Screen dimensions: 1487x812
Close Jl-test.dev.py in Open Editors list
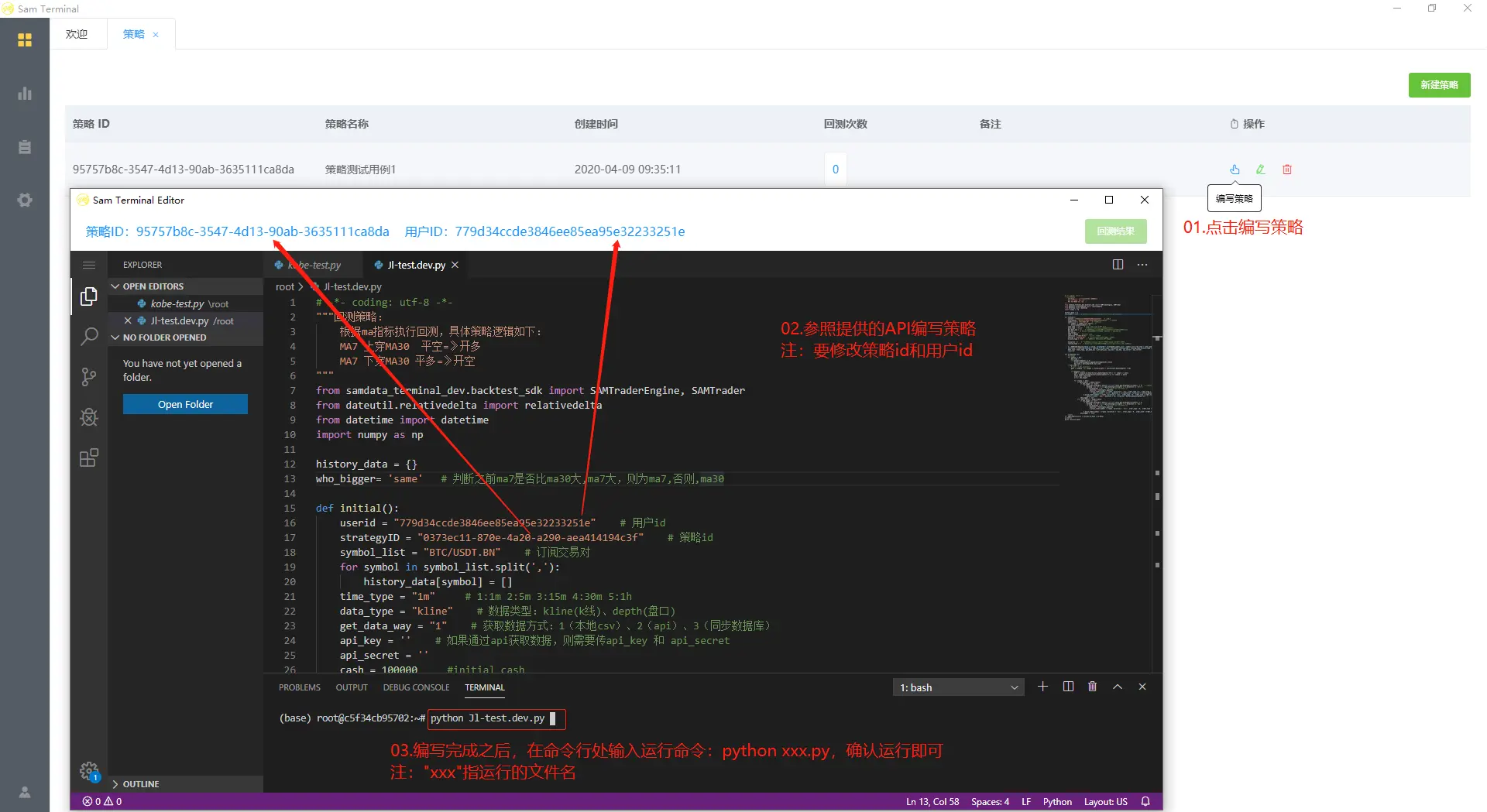(x=128, y=320)
